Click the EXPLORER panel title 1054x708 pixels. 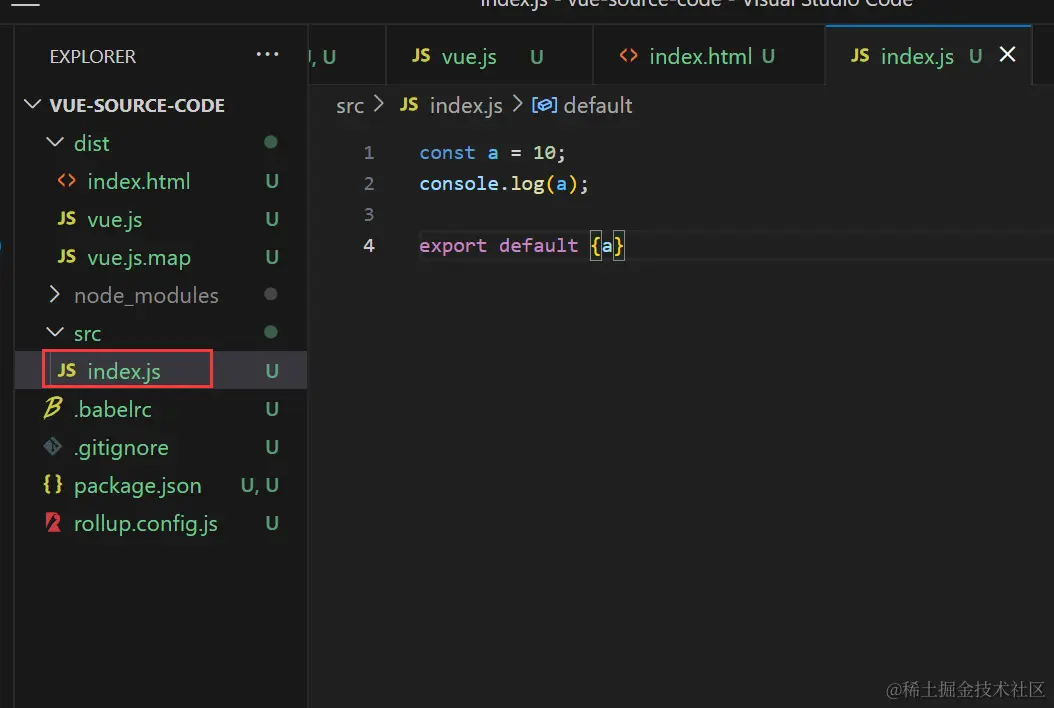point(93,56)
